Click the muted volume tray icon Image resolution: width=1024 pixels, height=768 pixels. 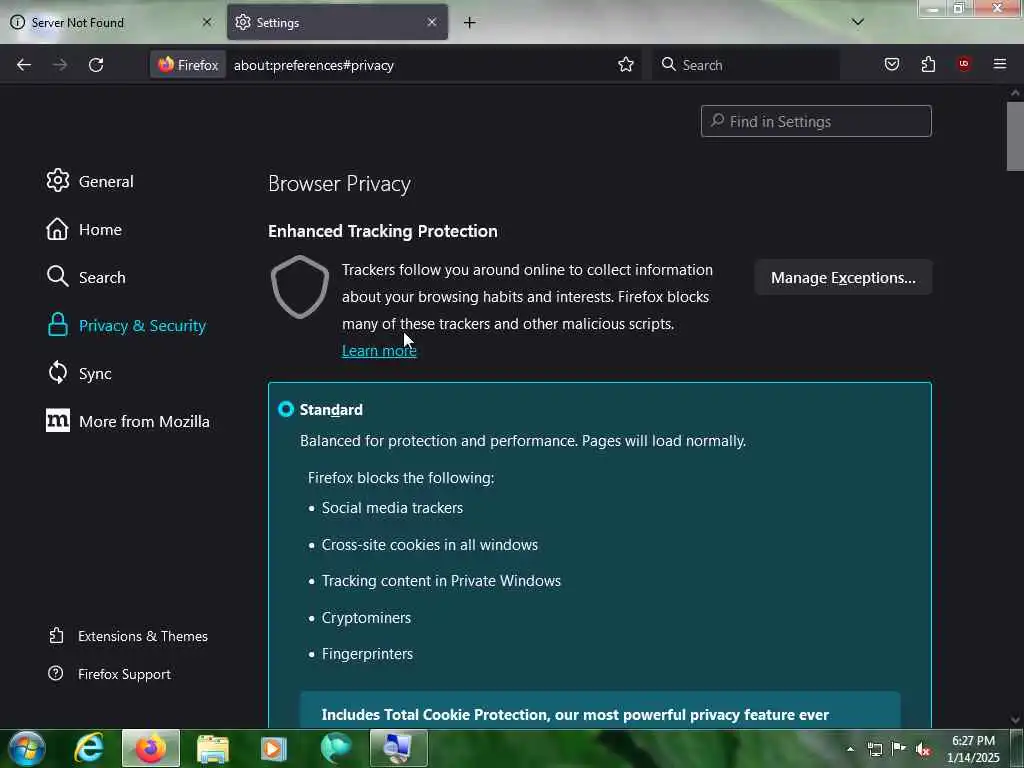click(923, 750)
